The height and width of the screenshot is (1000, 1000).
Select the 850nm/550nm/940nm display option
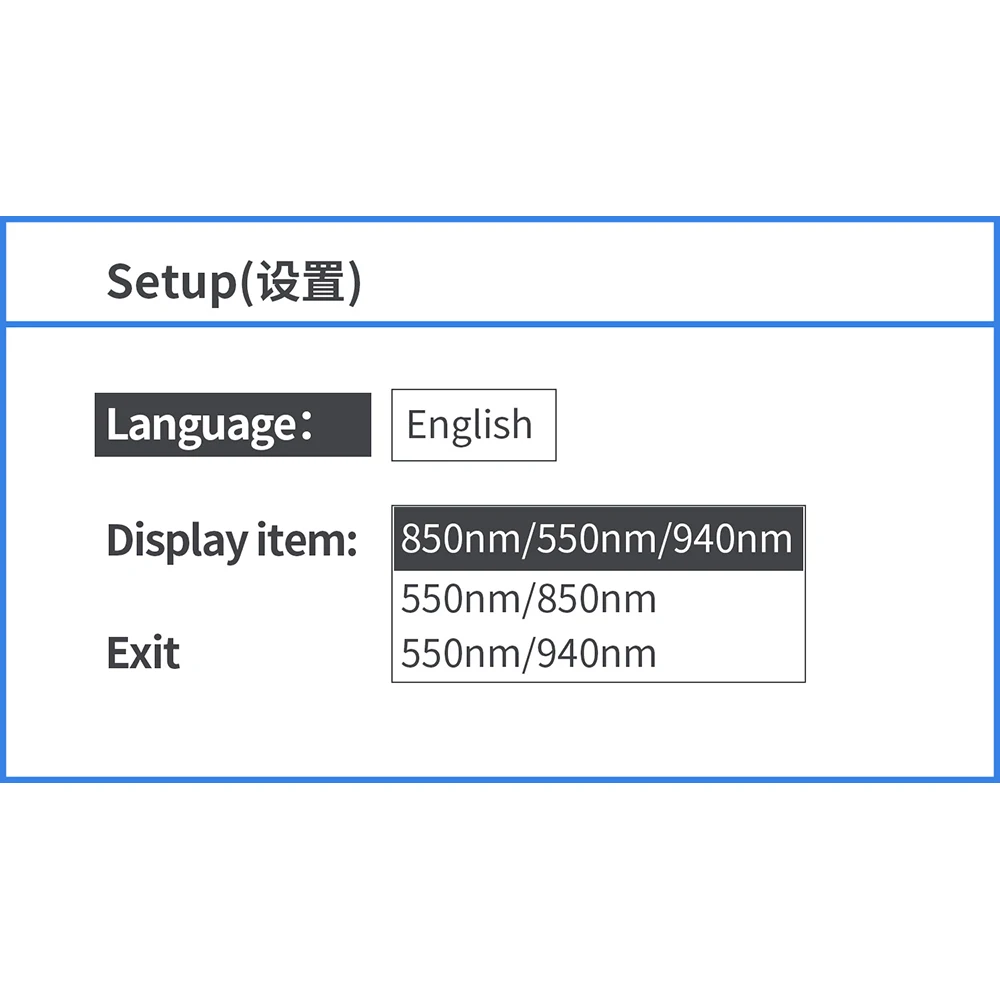(597, 539)
